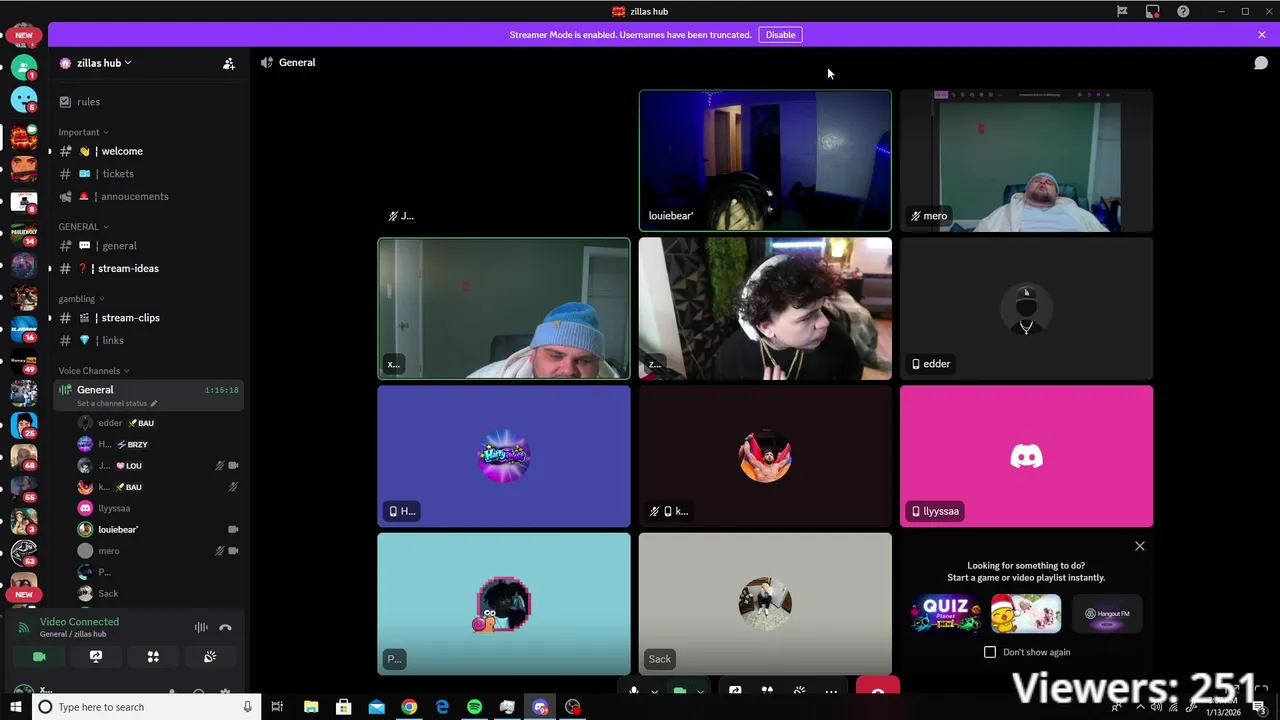Click share screen icon in bottom call bar
This screenshot has height=720, width=1280.
735,690
